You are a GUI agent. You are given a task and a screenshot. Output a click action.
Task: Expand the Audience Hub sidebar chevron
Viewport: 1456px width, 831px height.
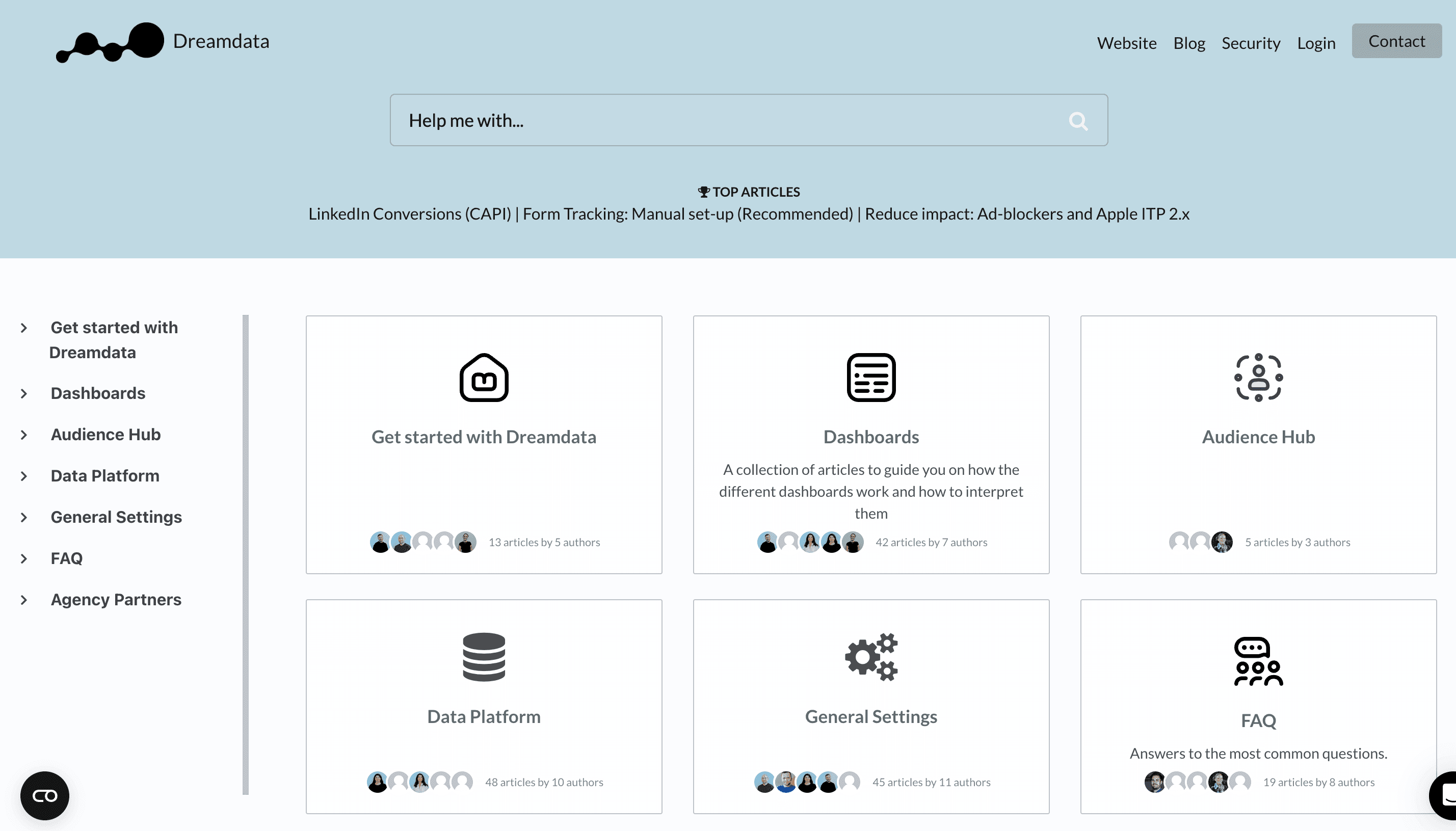point(24,434)
